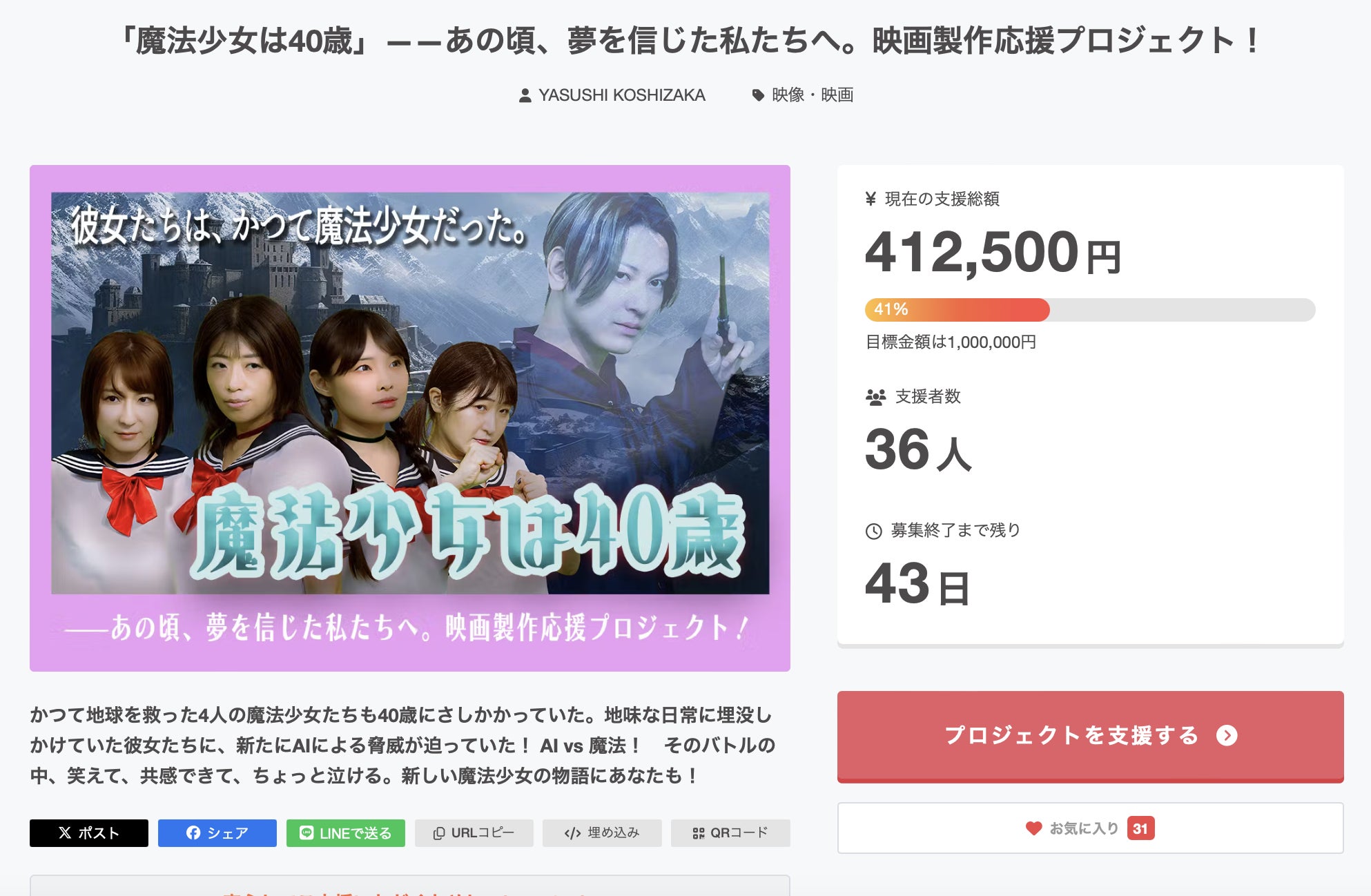
Task: Open the 映像・映画 category link
Action: click(x=813, y=95)
